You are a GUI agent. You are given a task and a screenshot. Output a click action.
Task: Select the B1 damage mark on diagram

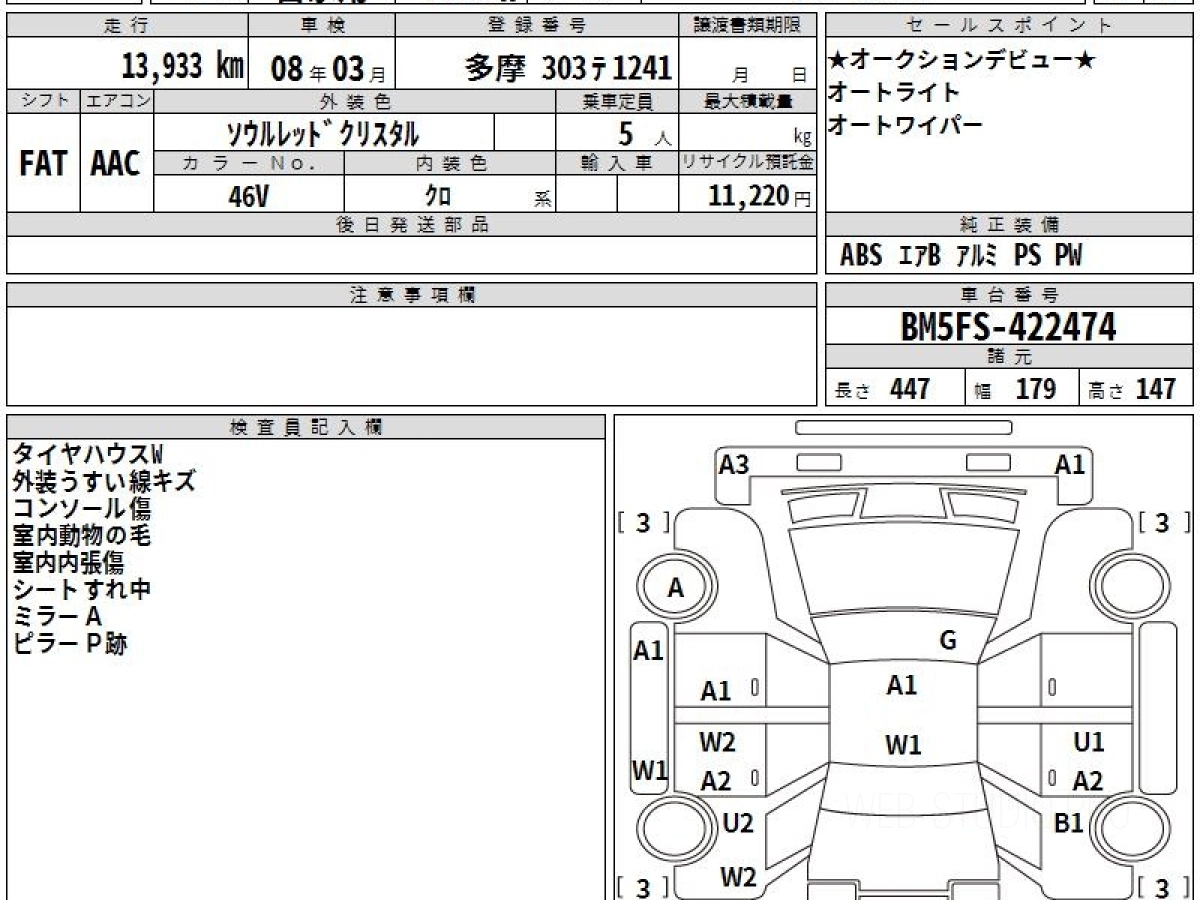[1069, 823]
